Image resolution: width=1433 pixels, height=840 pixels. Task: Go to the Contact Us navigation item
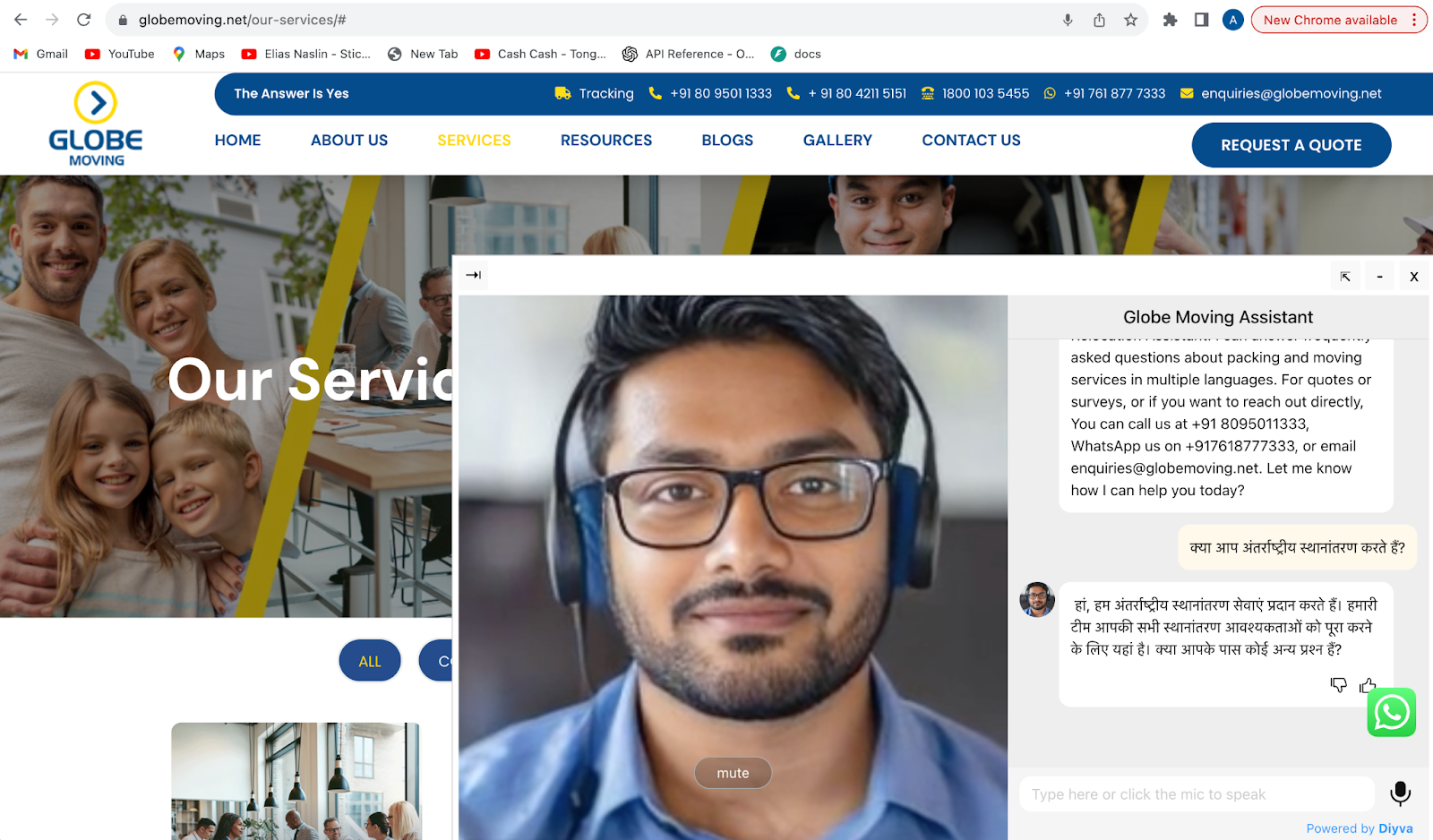[x=970, y=140]
